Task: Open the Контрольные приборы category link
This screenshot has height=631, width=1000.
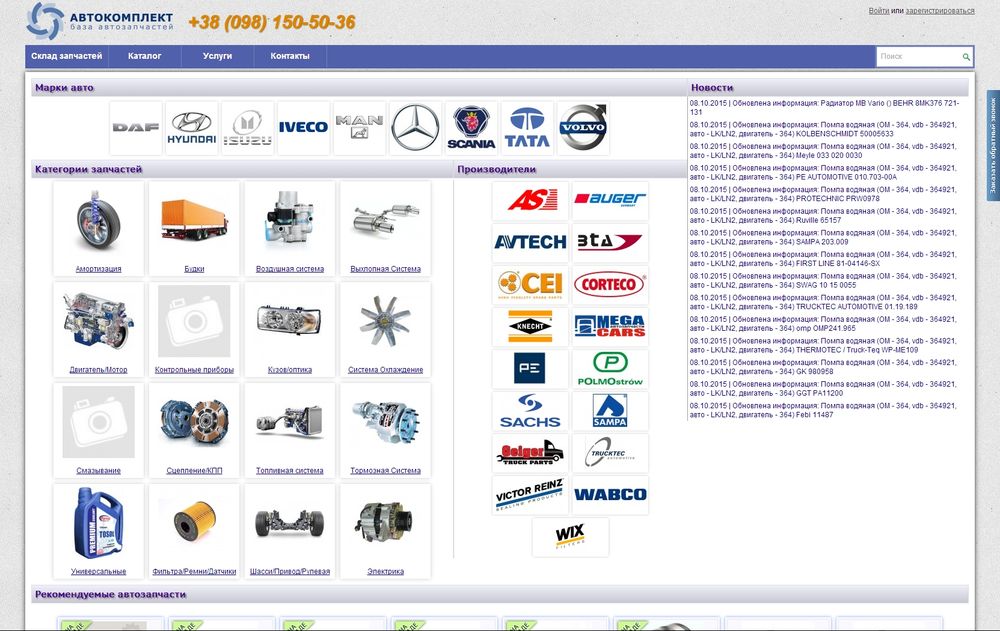Action: [x=194, y=370]
